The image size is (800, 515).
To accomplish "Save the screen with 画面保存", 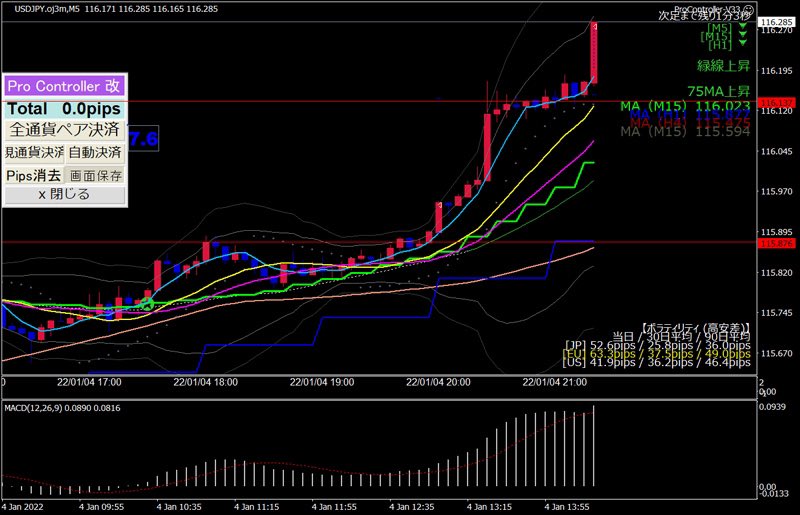I will tap(96, 176).
